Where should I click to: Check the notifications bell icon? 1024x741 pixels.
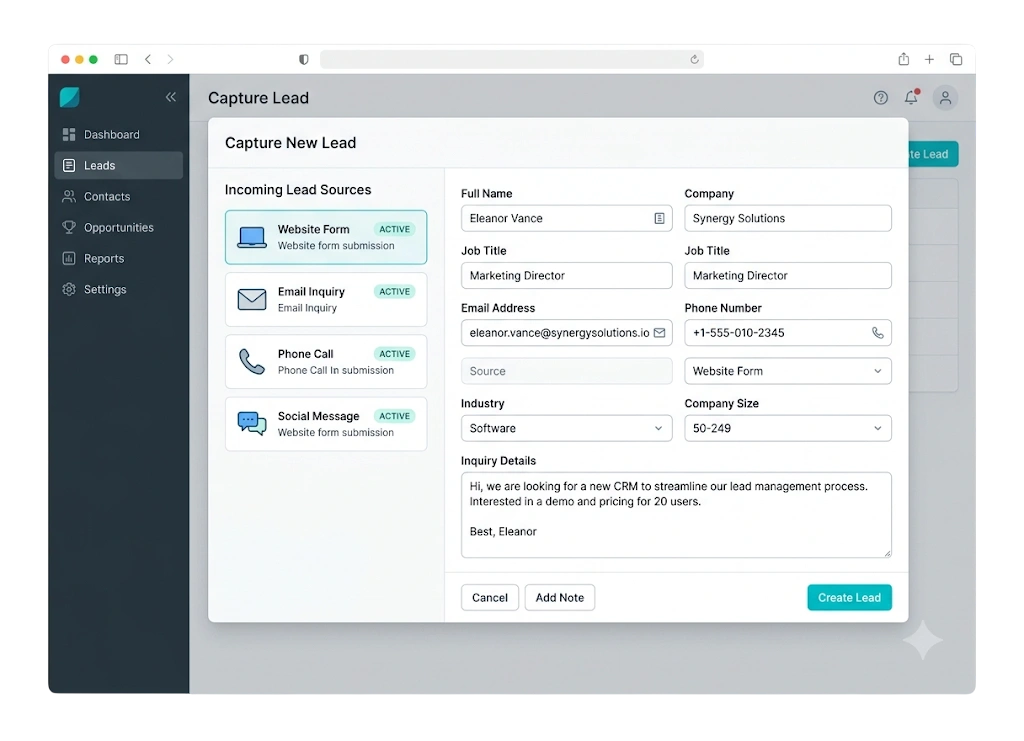[x=911, y=97]
